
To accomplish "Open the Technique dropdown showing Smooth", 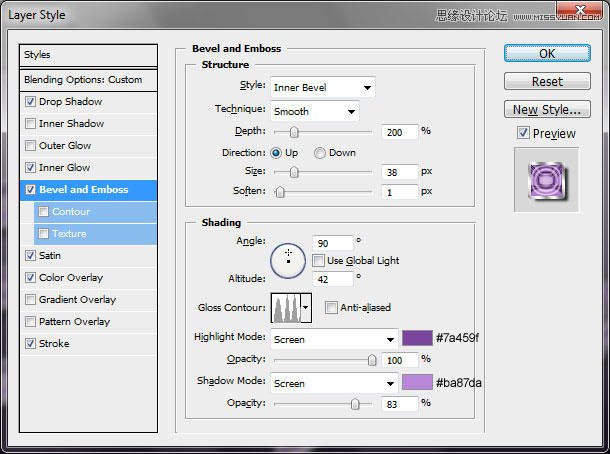I will click(314, 112).
